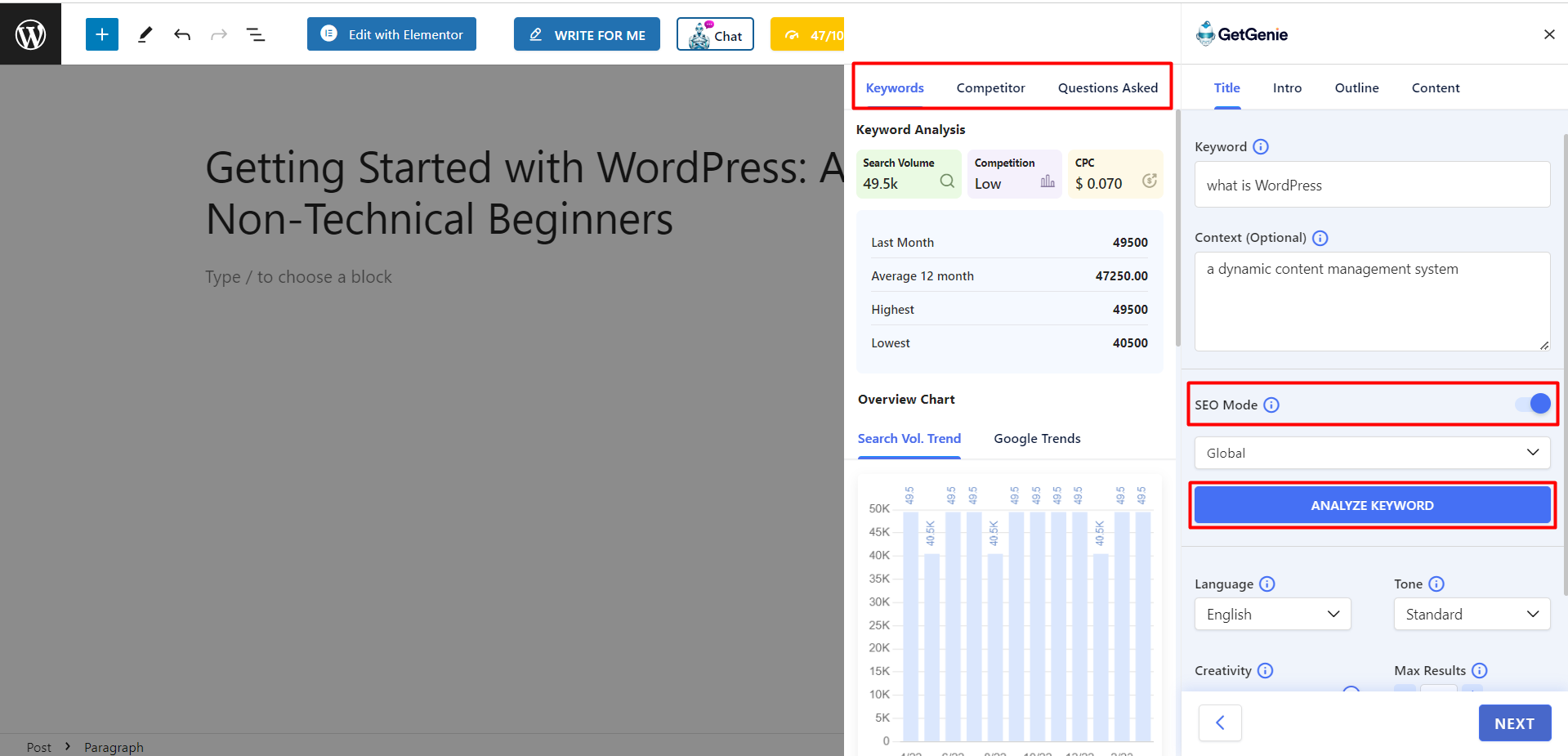Click the Lowest row 40500
The height and width of the screenshot is (756, 1568).
tap(1009, 343)
